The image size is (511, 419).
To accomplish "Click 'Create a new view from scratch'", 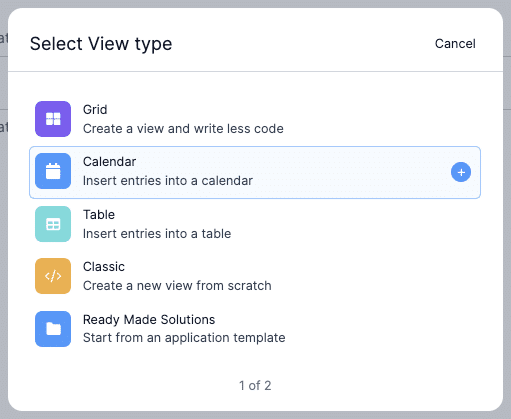I will pos(177,286).
